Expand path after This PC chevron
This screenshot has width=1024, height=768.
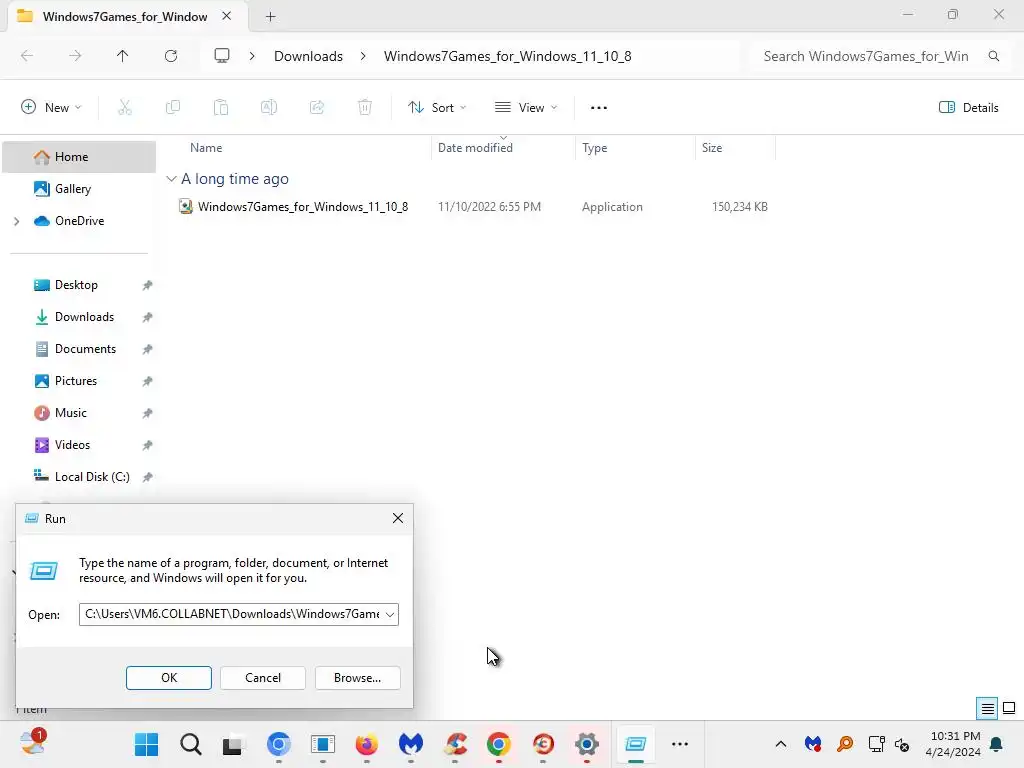pos(252,56)
